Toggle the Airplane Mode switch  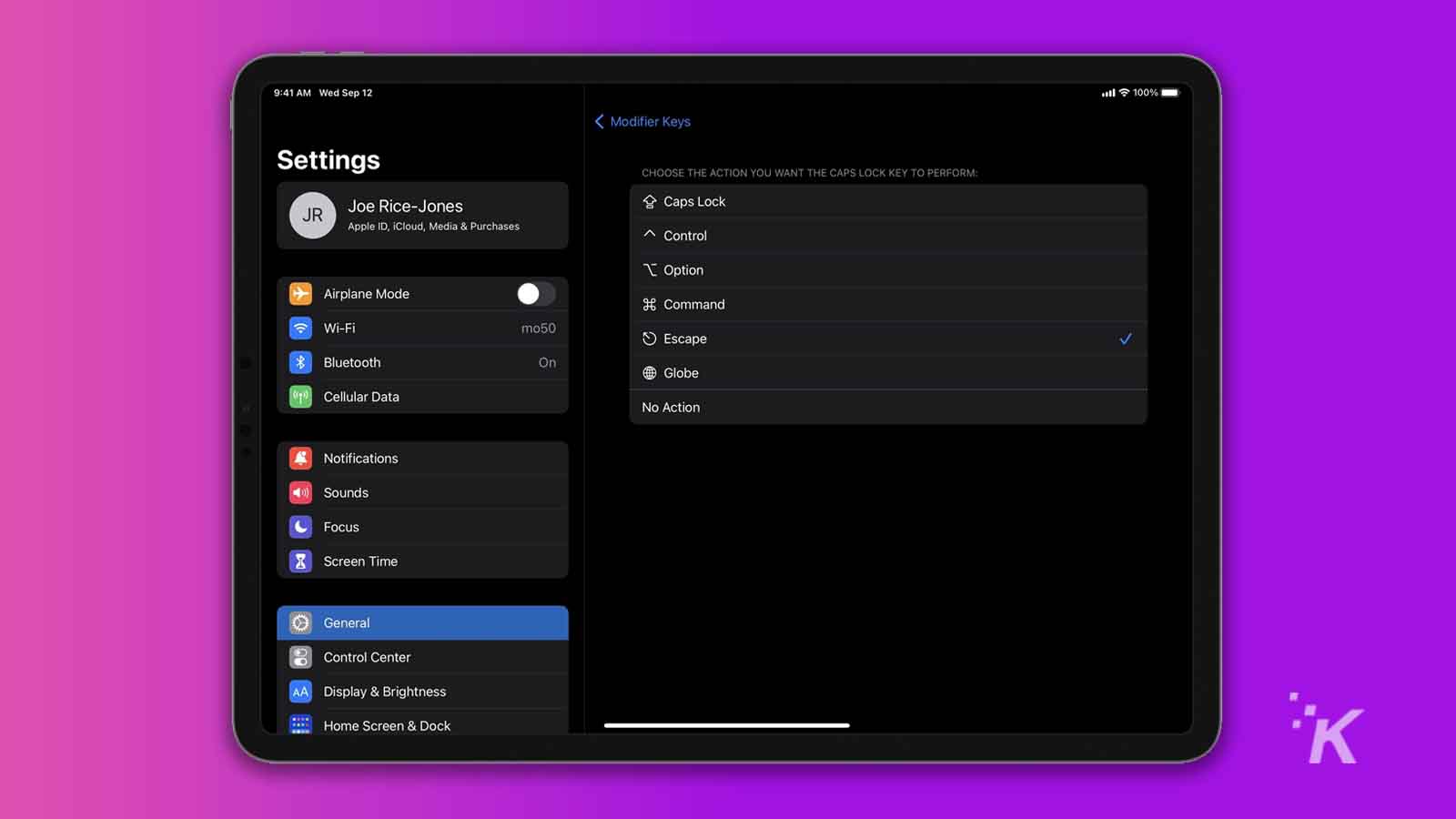[x=536, y=293]
